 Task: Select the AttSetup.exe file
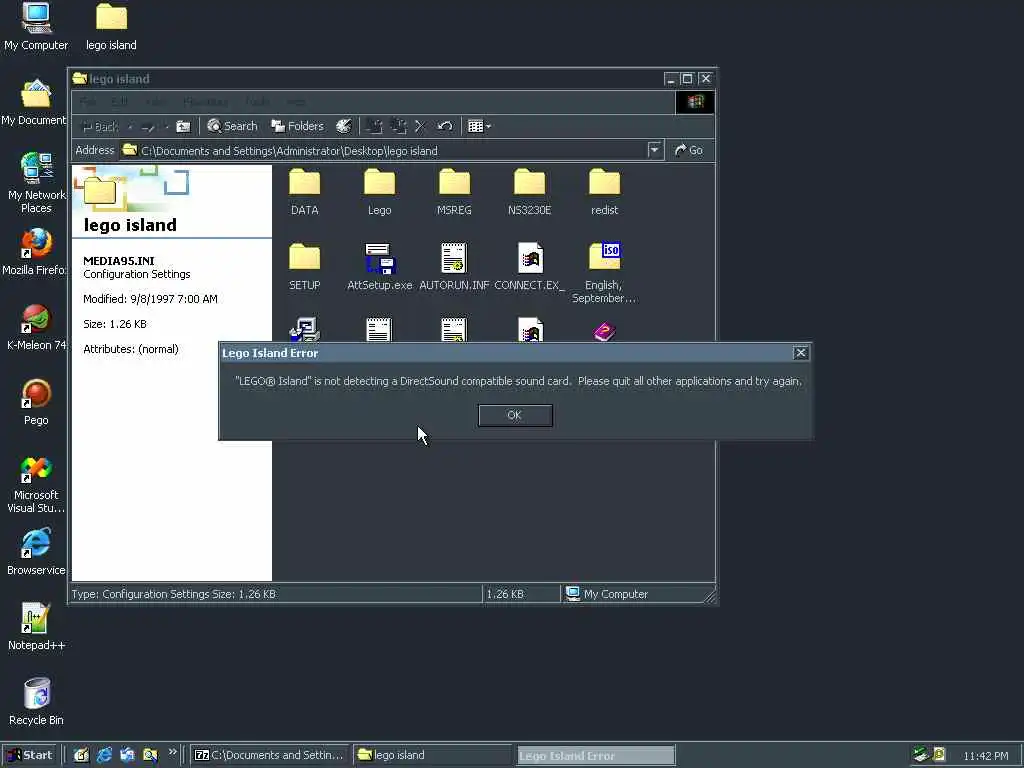point(379,267)
